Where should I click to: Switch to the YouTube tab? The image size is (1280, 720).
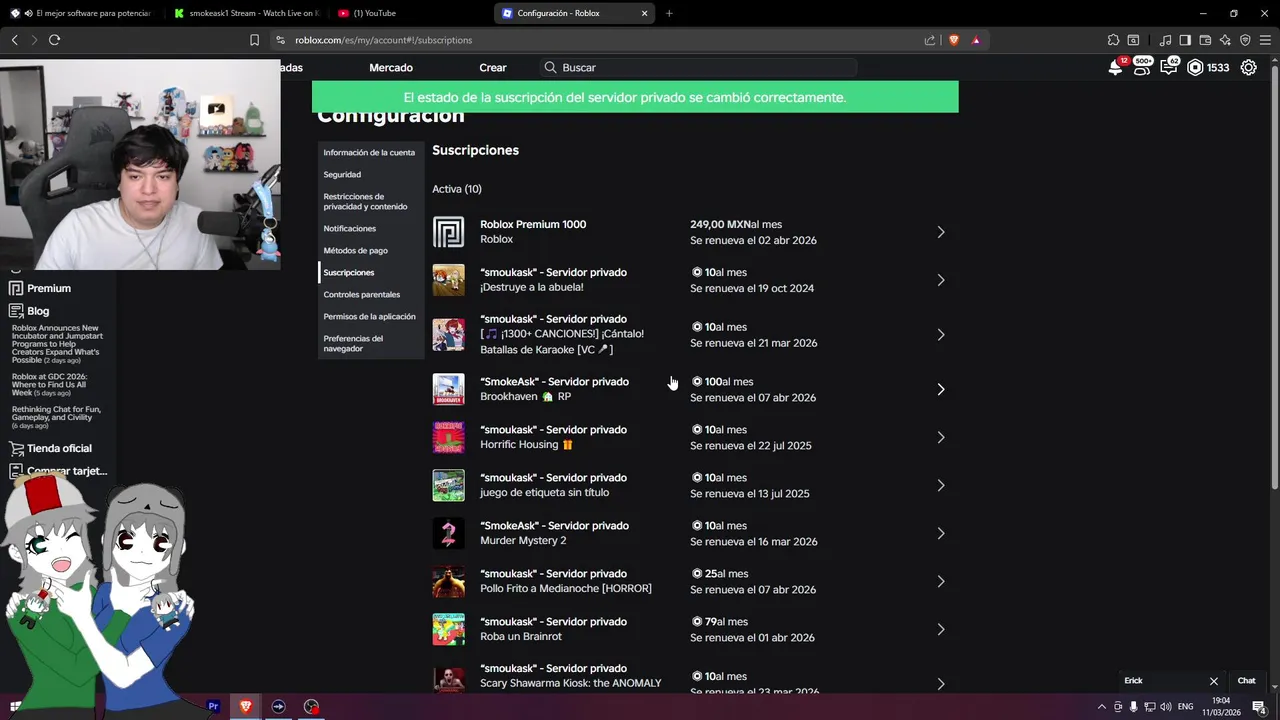pyautogui.click(x=410, y=13)
